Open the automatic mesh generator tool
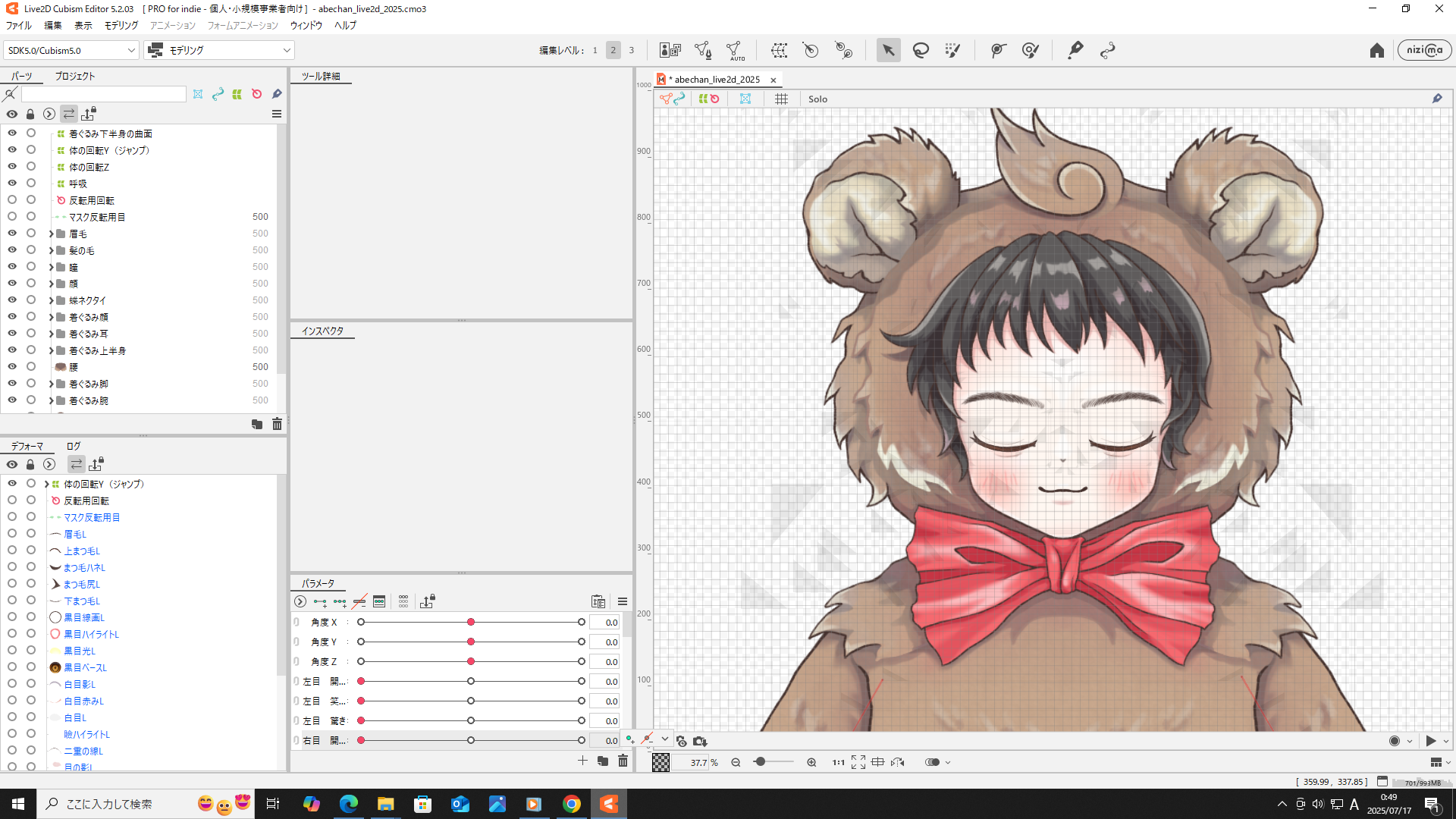Image resolution: width=1456 pixels, height=819 pixels. (734, 51)
